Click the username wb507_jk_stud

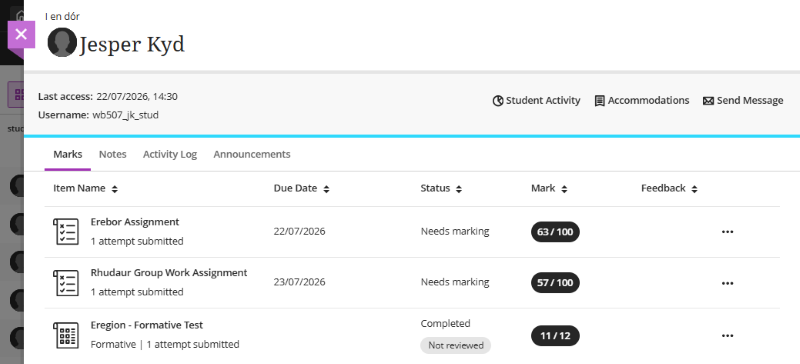click(x=126, y=115)
